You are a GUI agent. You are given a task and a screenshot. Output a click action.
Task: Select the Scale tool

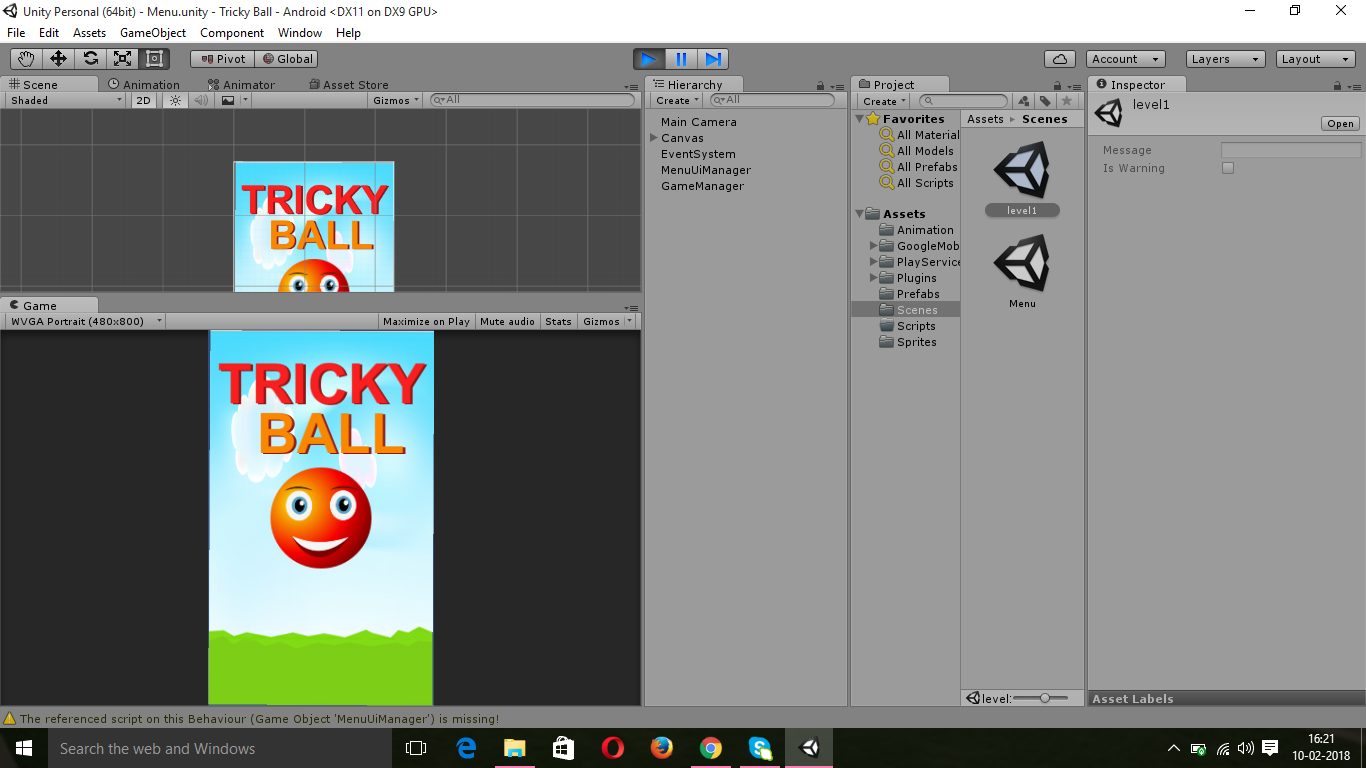click(x=122, y=59)
